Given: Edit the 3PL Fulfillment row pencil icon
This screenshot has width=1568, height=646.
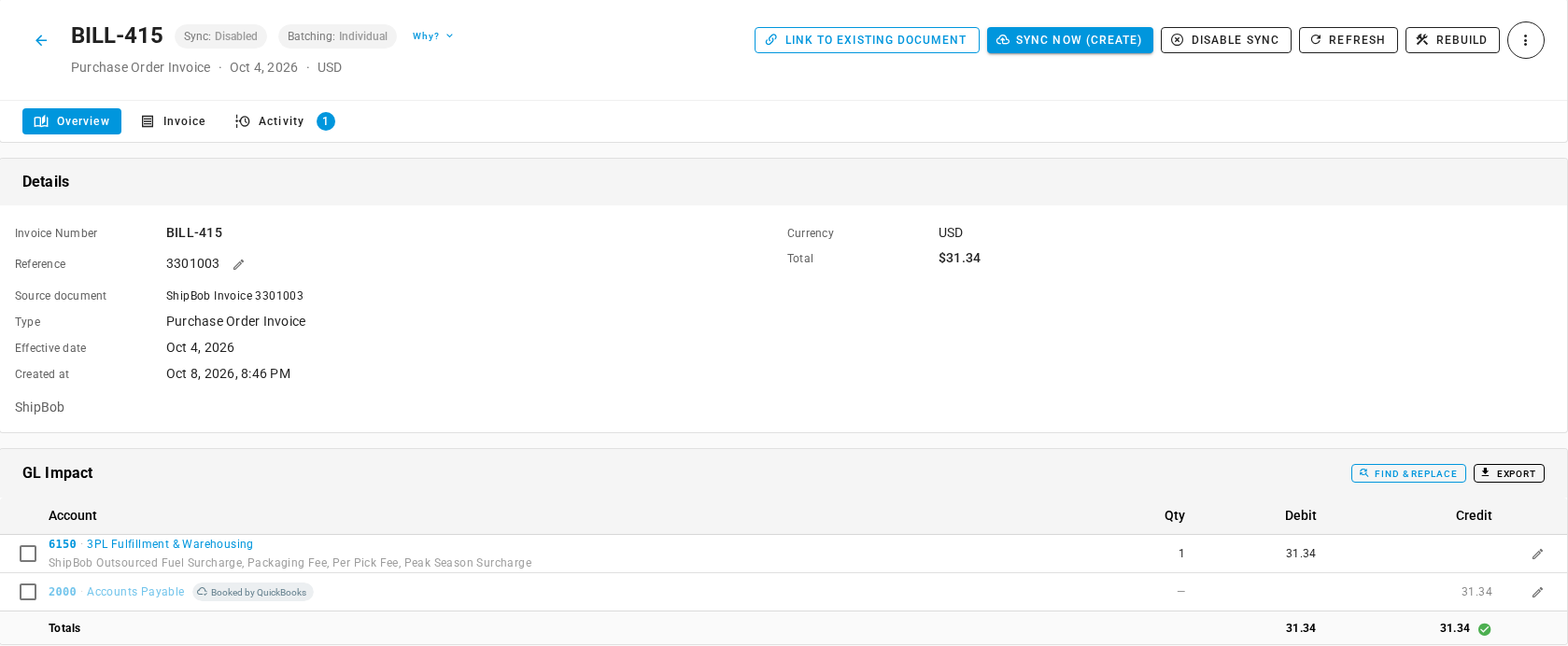Looking at the screenshot, I should [x=1537, y=554].
